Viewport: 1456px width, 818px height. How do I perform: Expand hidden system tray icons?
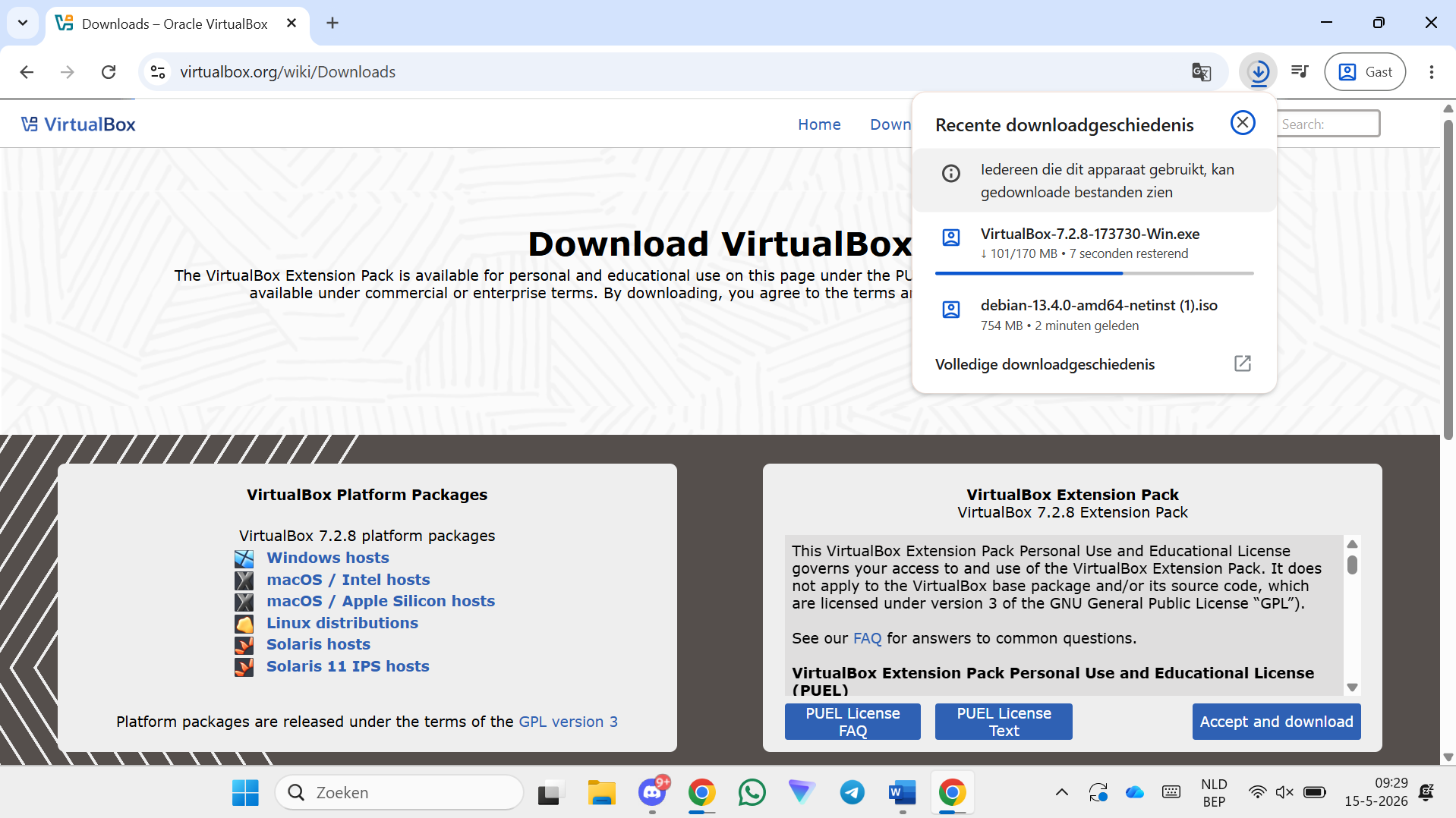1061,793
